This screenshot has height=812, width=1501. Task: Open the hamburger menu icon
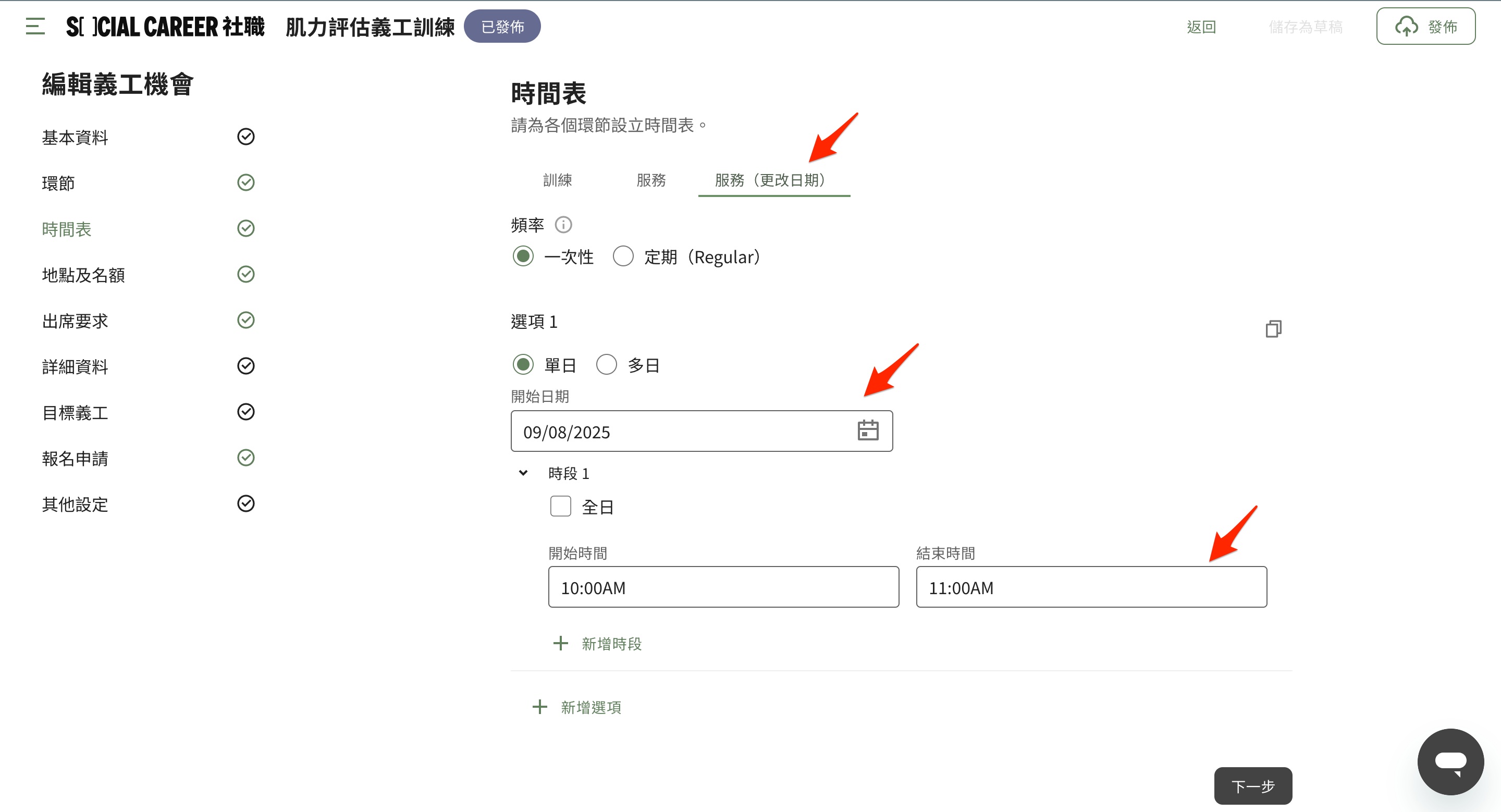point(35,26)
